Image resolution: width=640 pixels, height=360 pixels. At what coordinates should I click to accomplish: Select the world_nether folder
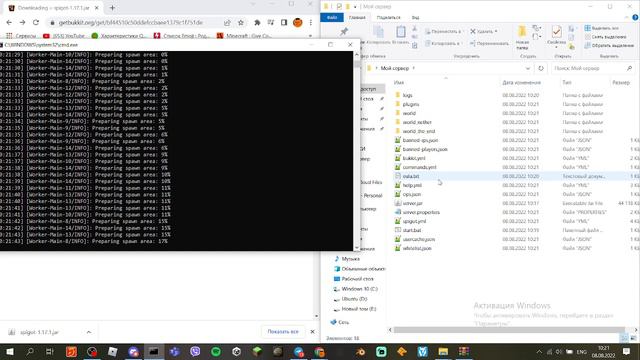(x=417, y=122)
